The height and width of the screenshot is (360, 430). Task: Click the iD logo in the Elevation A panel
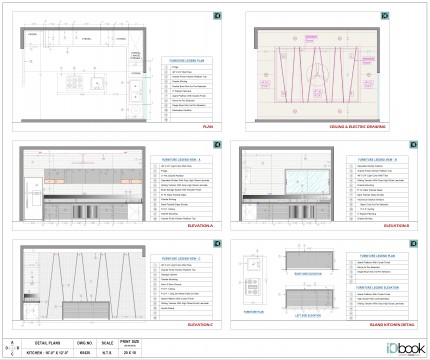[x=217, y=144]
